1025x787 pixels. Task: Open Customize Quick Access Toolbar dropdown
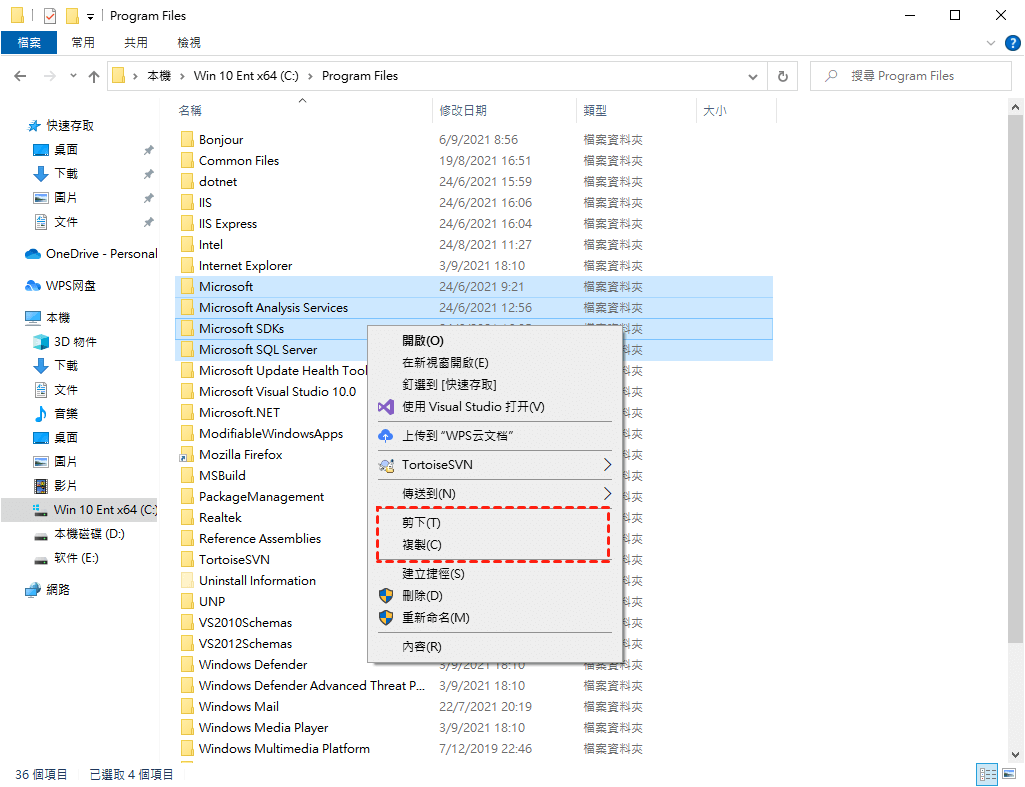(90, 16)
